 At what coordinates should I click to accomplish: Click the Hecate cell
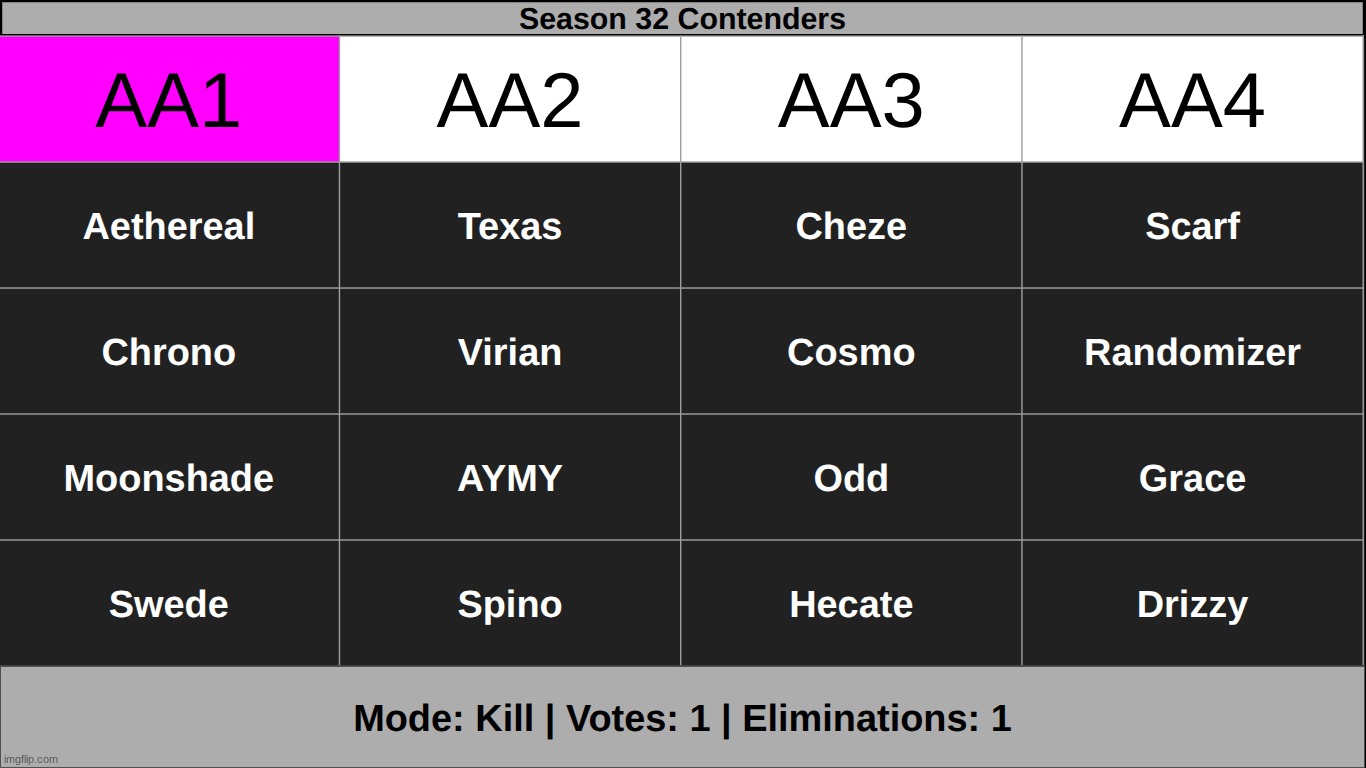click(x=851, y=603)
